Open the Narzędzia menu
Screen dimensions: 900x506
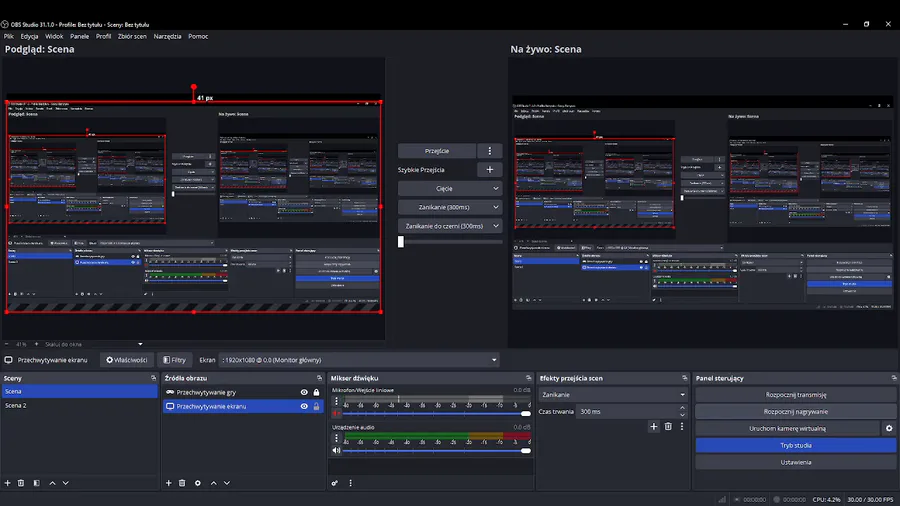pos(167,36)
